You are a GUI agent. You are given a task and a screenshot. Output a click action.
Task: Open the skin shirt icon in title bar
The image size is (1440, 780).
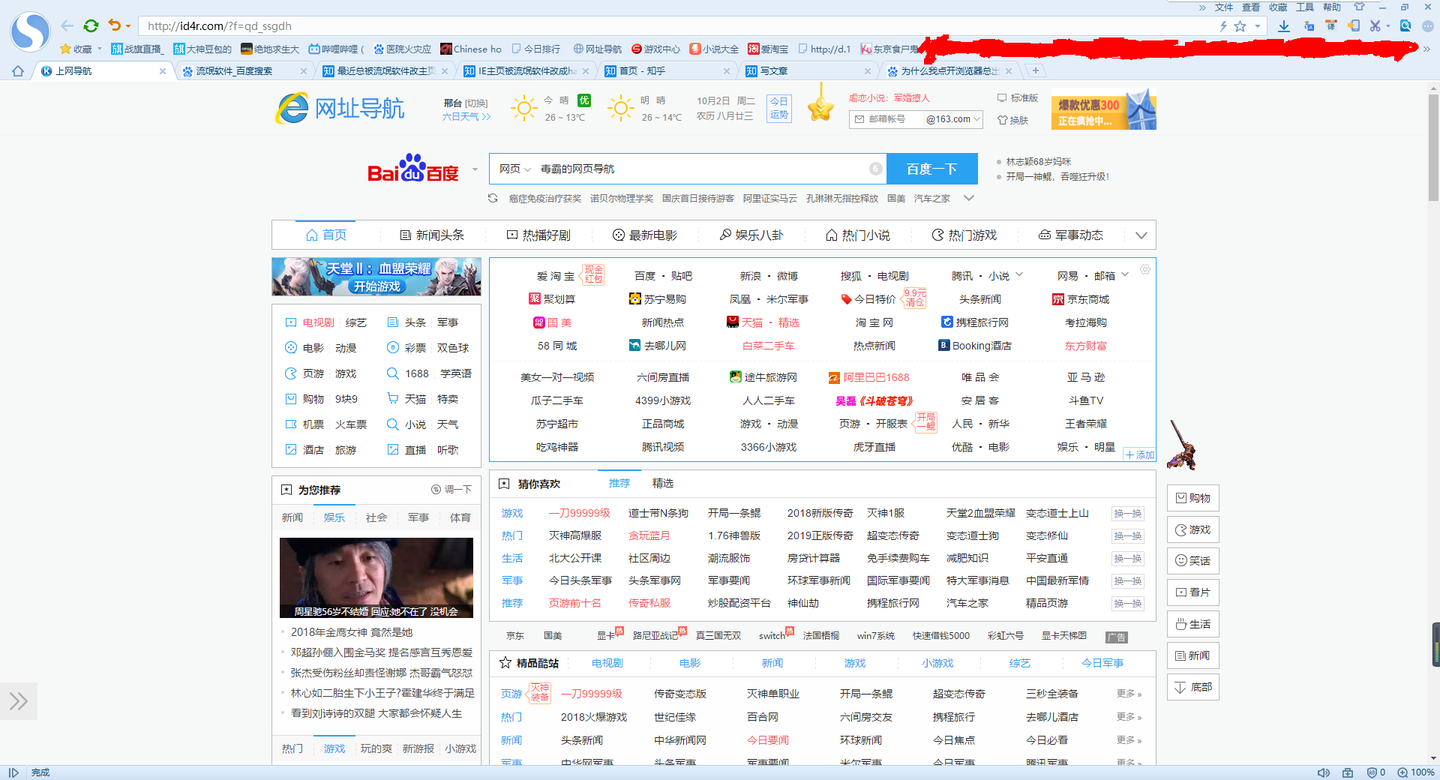[1360, 7]
